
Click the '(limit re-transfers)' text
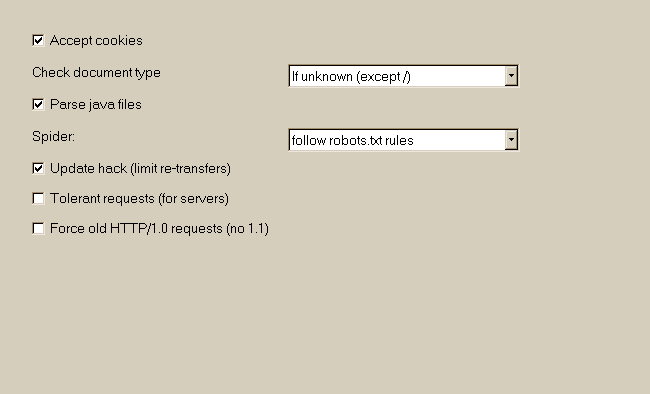coord(180,169)
